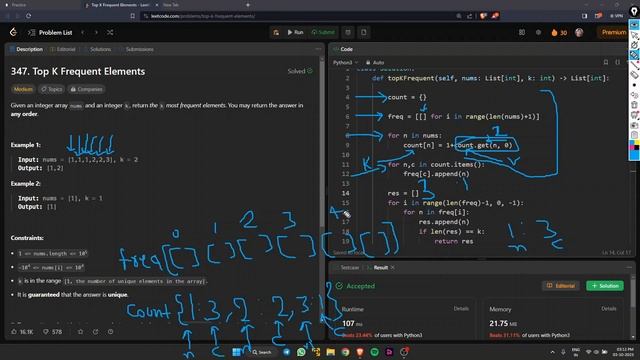640x360 pixels.
Task: Add problem to favorites star
Action: [80, 331]
